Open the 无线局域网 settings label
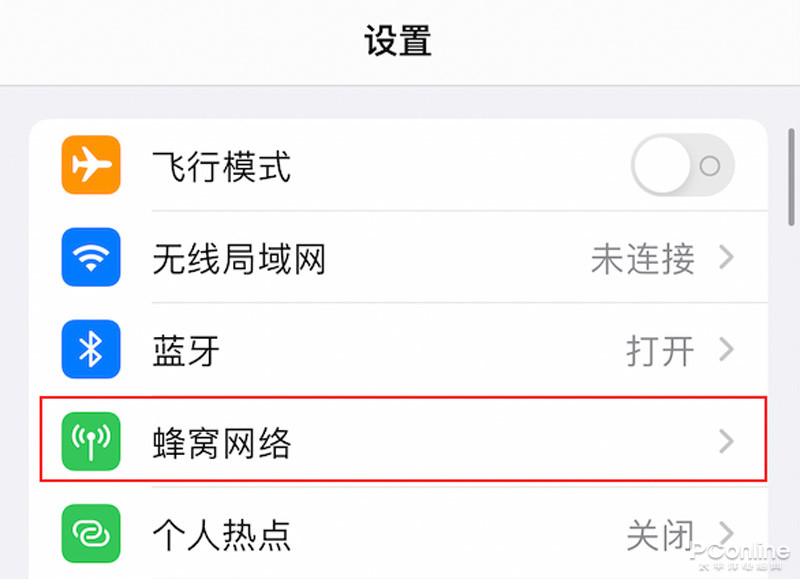This screenshot has height=579, width=800. coord(239,260)
